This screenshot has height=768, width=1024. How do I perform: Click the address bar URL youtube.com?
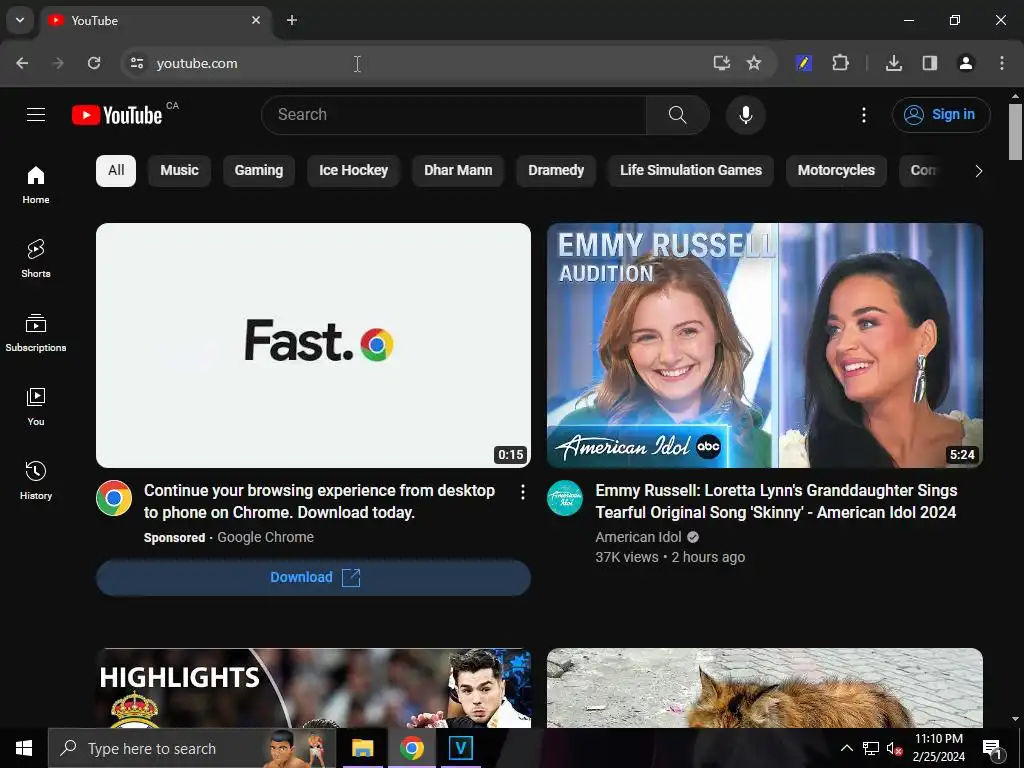point(197,63)
